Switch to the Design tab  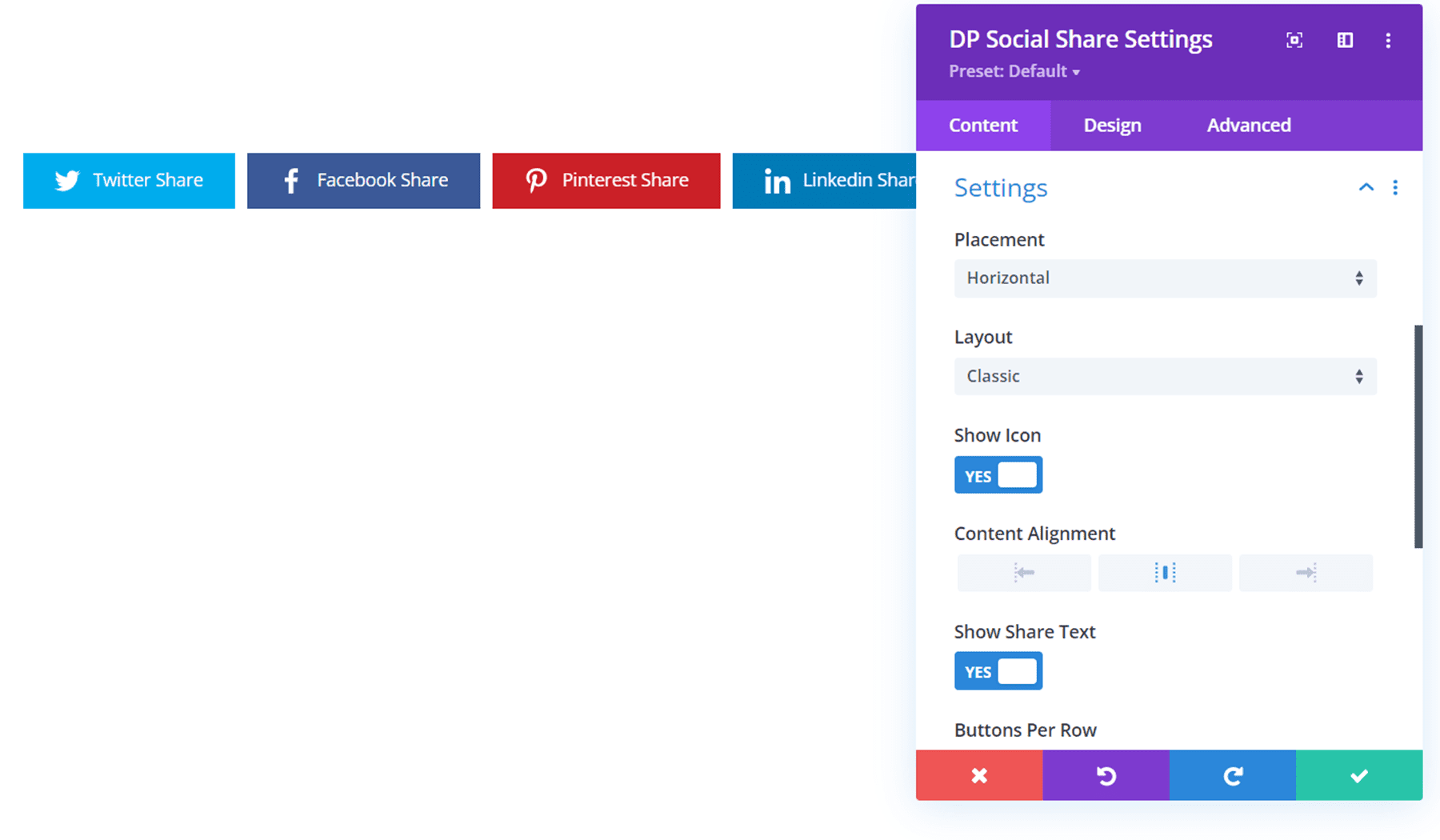tap(1112, 125)
